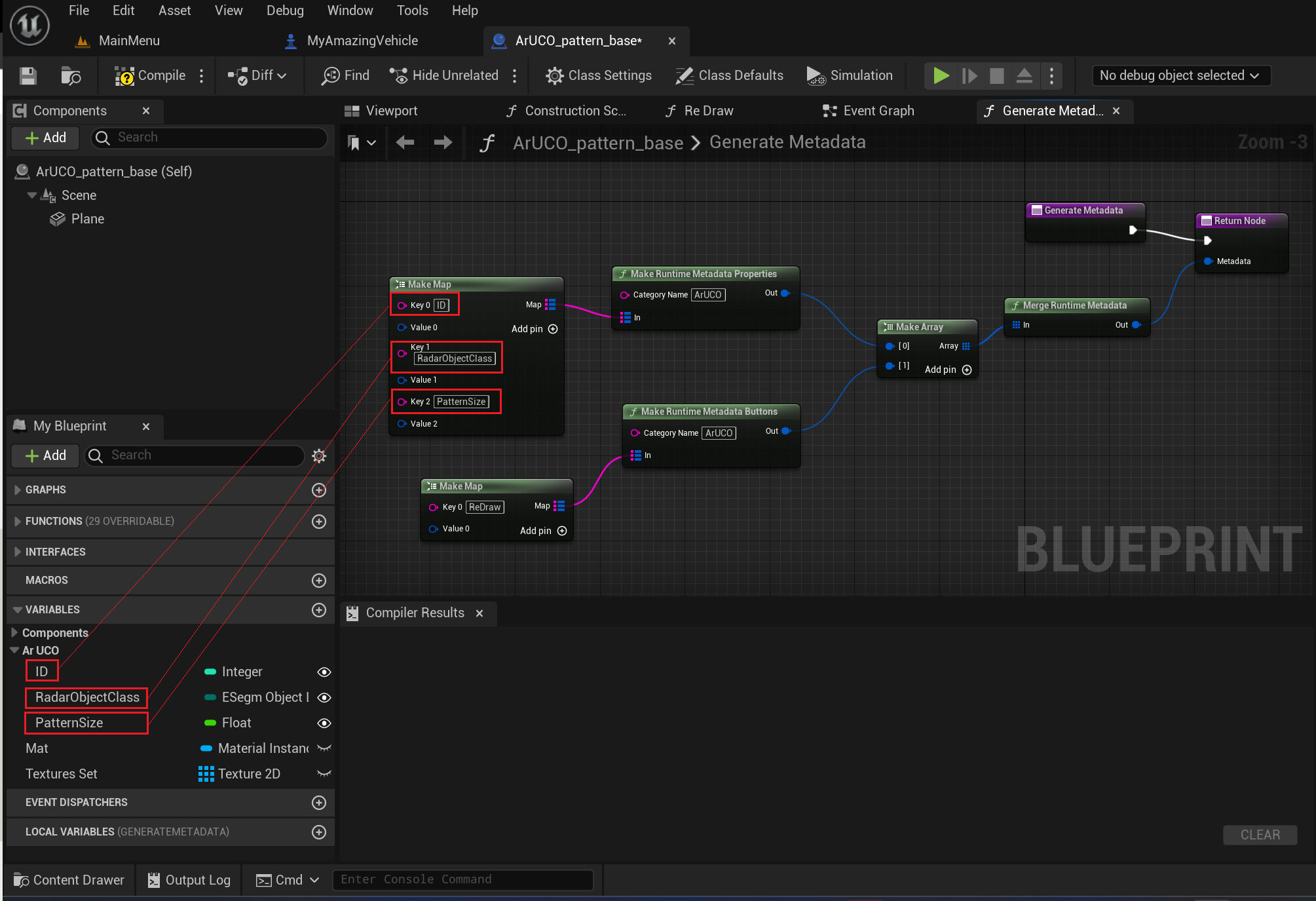Expand the FUNCTIONS section
This screenshot has width=1316, height=901.
[x=18, y=522]
